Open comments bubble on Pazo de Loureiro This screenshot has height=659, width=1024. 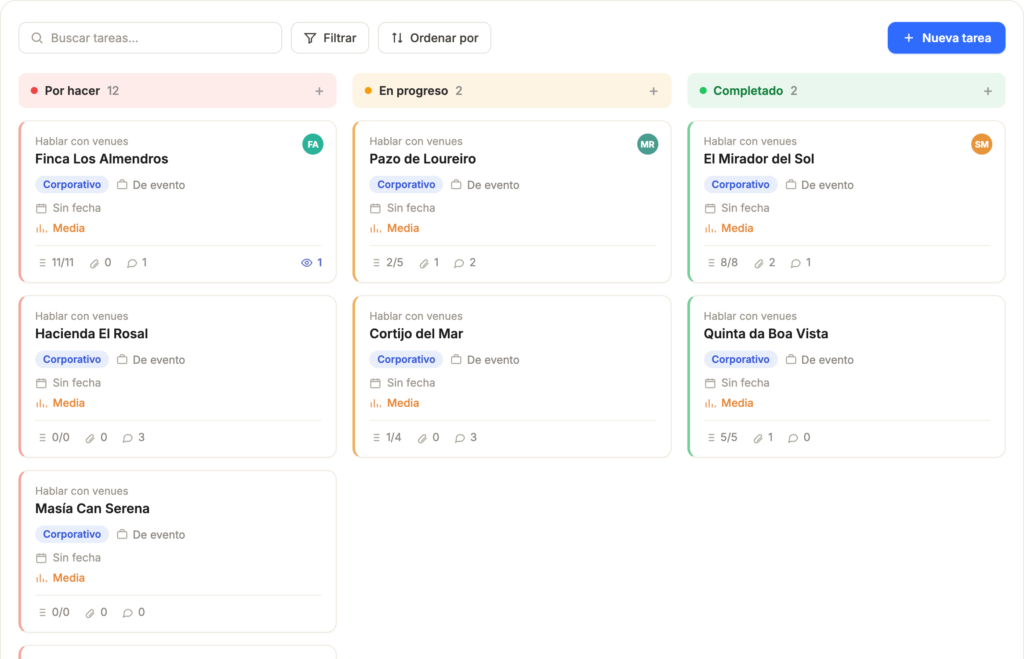click(x=459, y=263)
